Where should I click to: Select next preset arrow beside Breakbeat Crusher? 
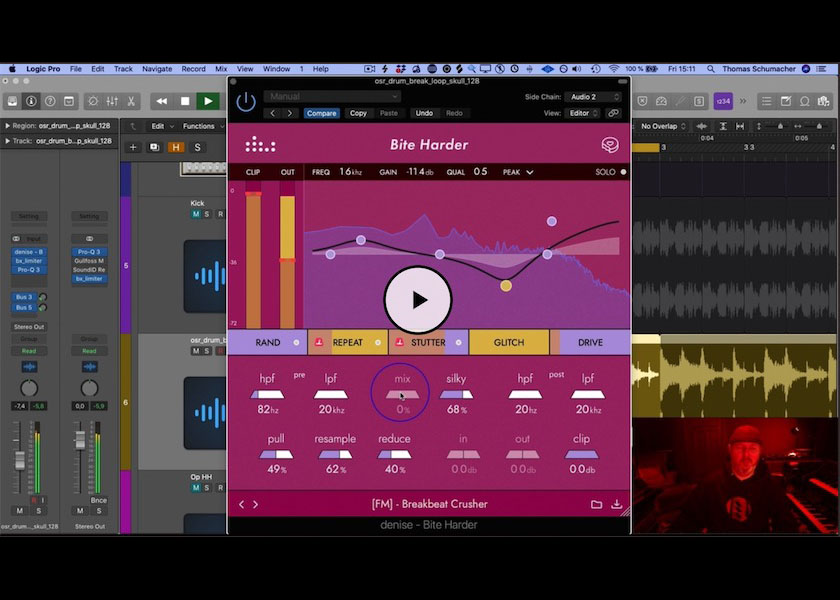[256, 504]
